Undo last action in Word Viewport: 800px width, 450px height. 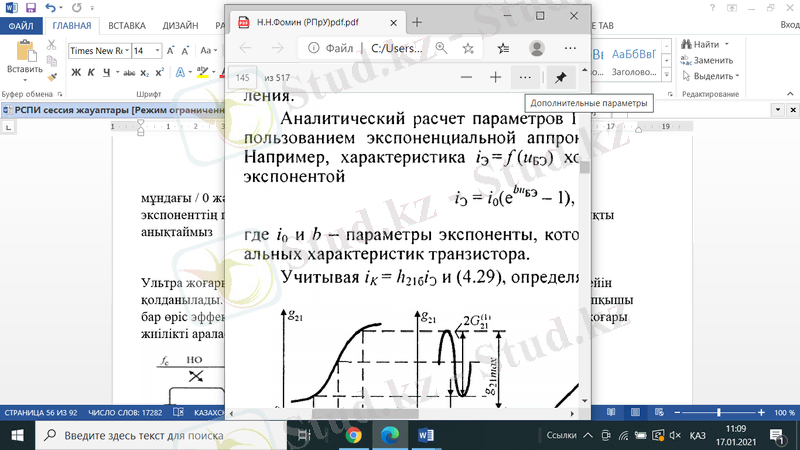click(x=50, y=8)
